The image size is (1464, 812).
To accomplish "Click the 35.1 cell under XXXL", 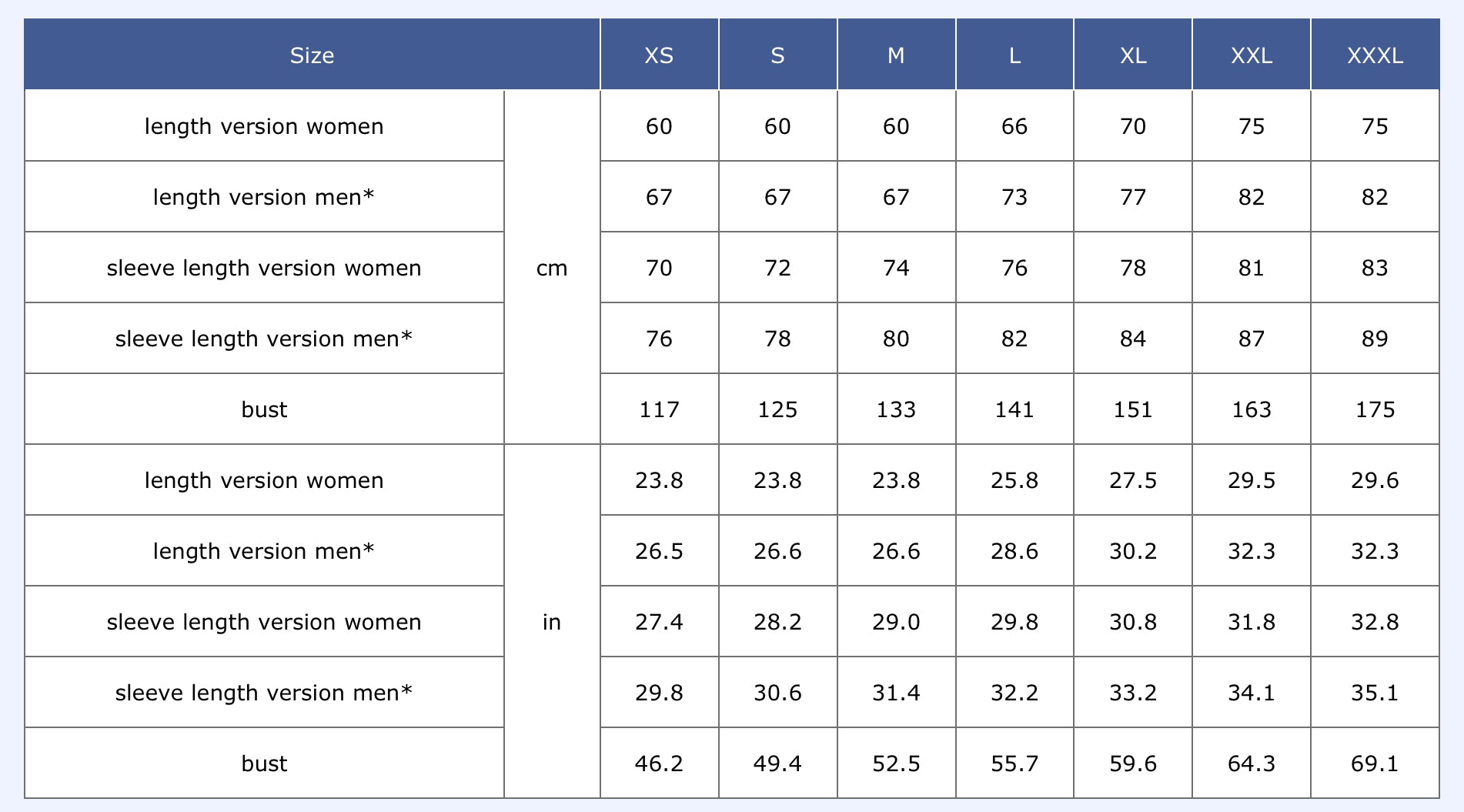I will [1375, 693].
